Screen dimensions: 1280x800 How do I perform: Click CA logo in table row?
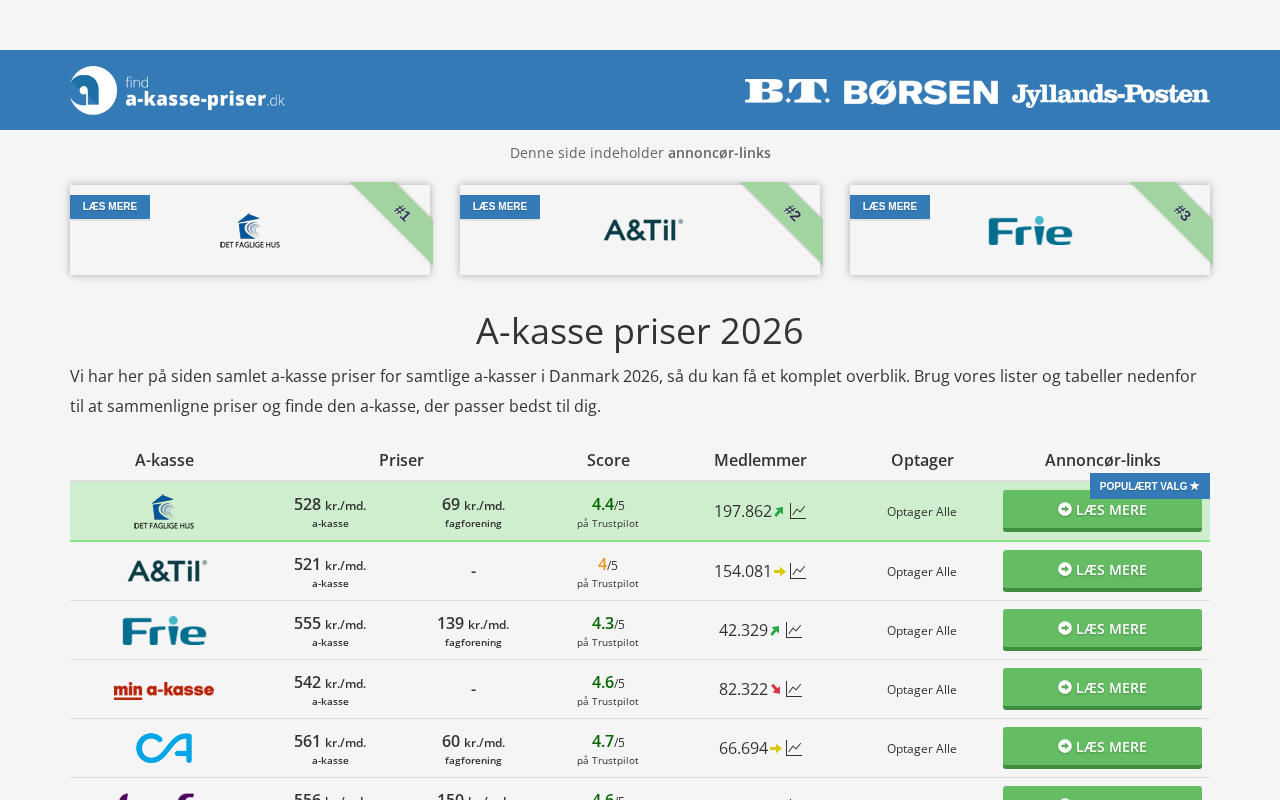164,748
